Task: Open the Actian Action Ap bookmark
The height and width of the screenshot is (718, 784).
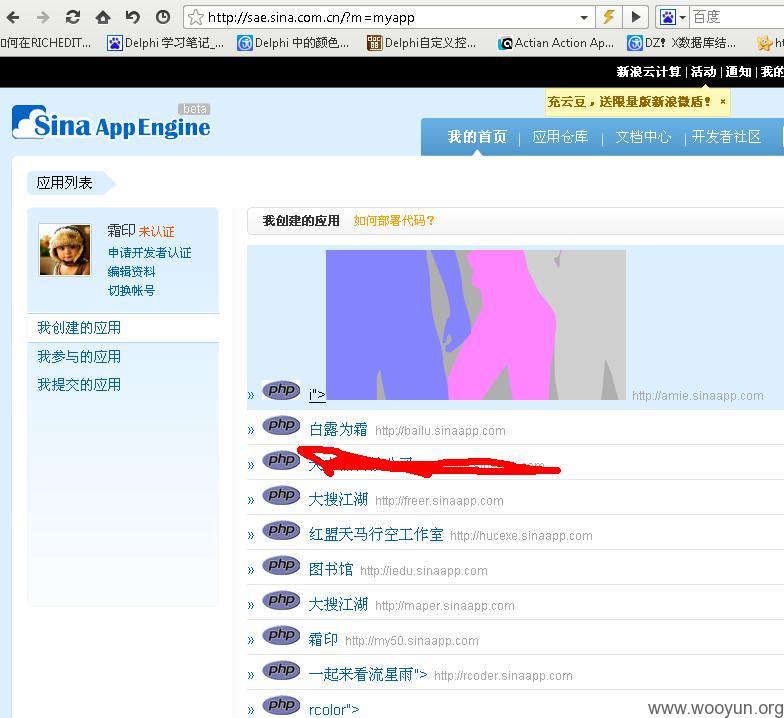Action: (556, 43)
